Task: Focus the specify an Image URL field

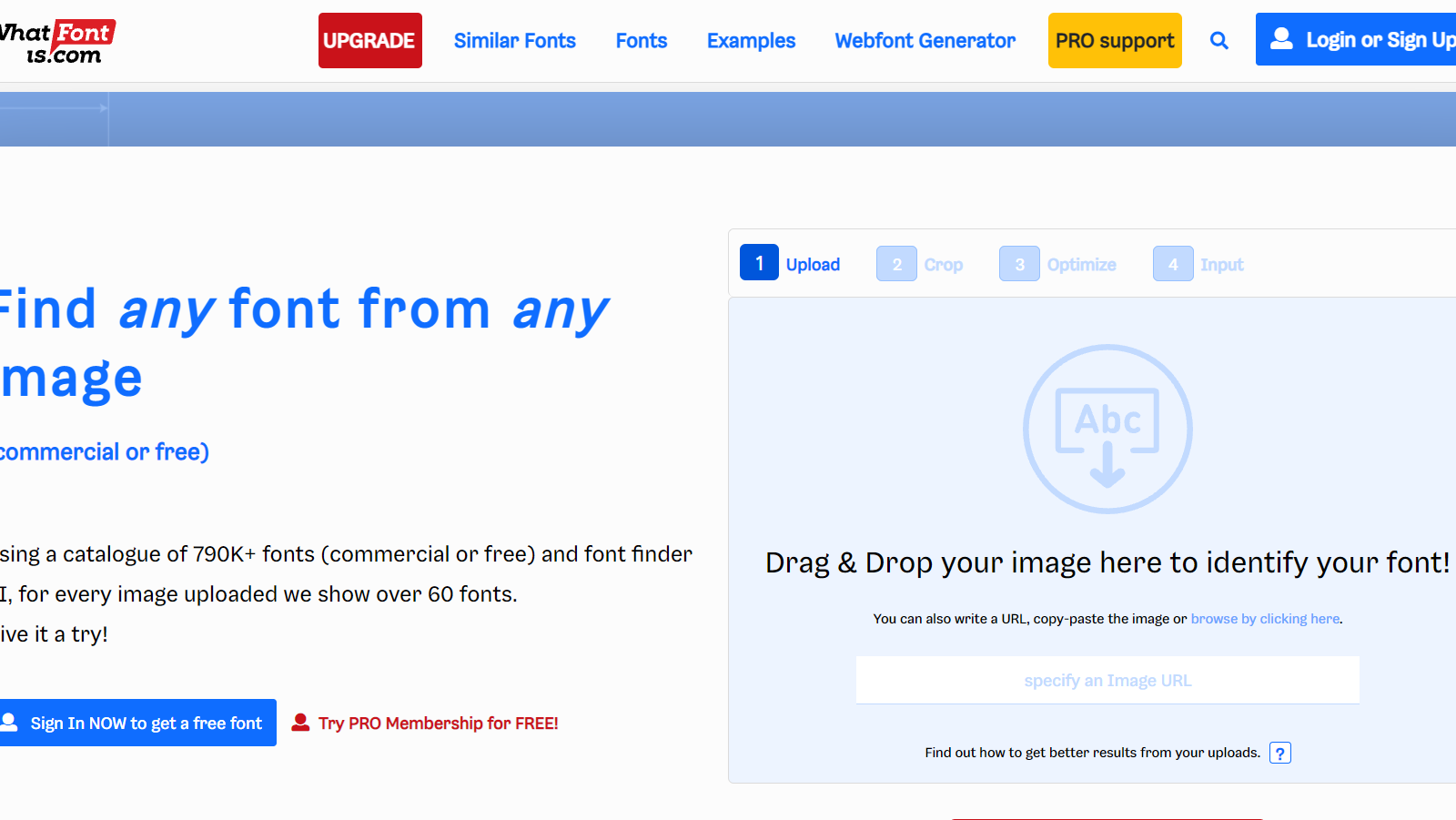Action: click(x=1107, y=681)
